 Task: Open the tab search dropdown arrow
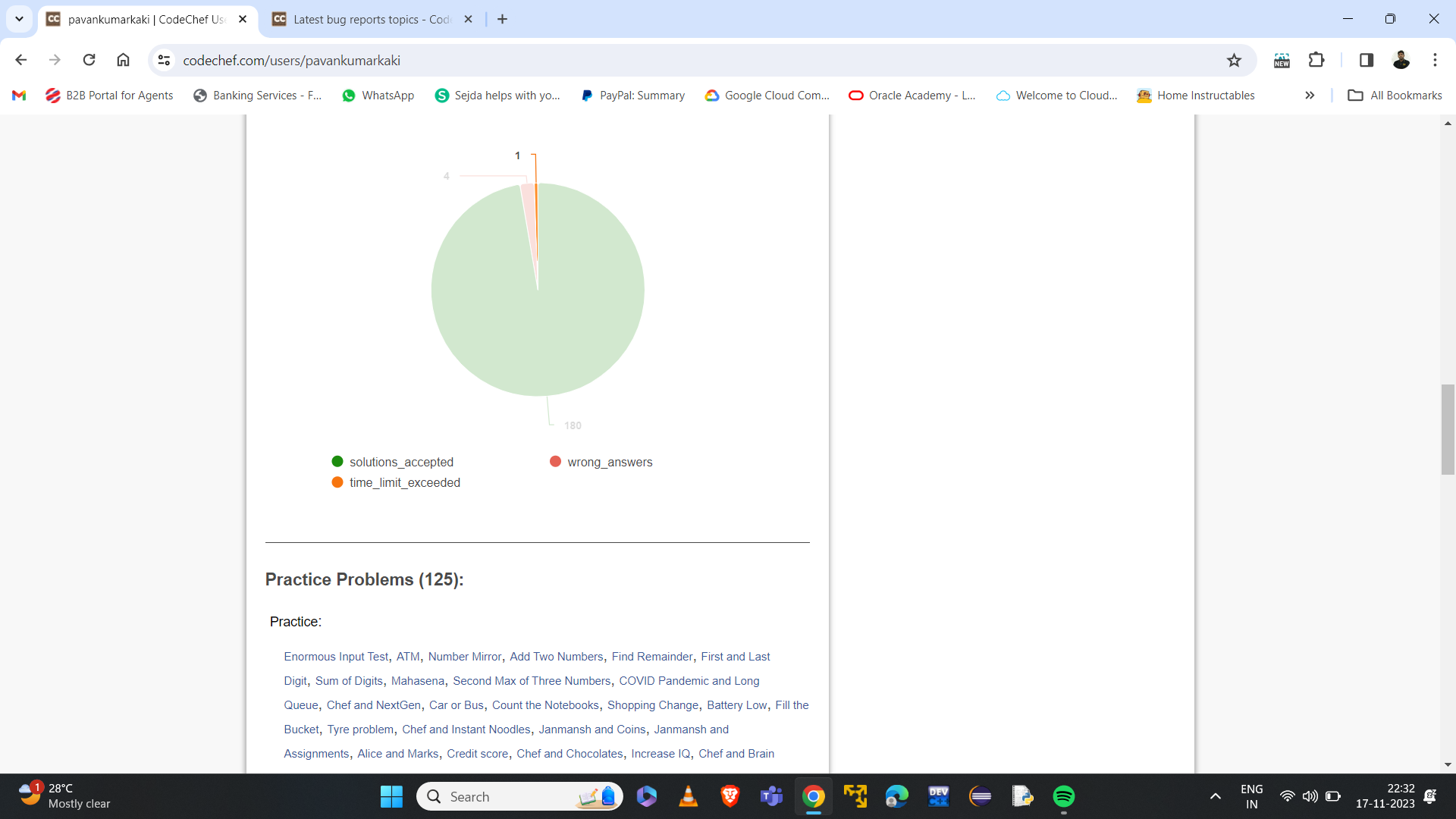tap(19, 19)
